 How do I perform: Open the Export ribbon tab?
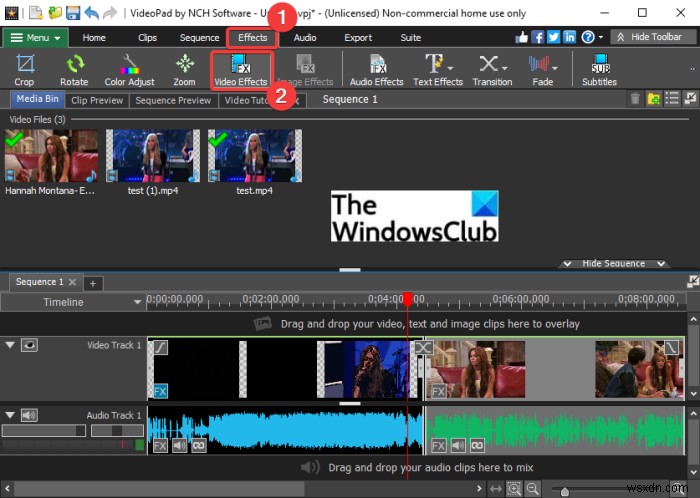point(358,37)
